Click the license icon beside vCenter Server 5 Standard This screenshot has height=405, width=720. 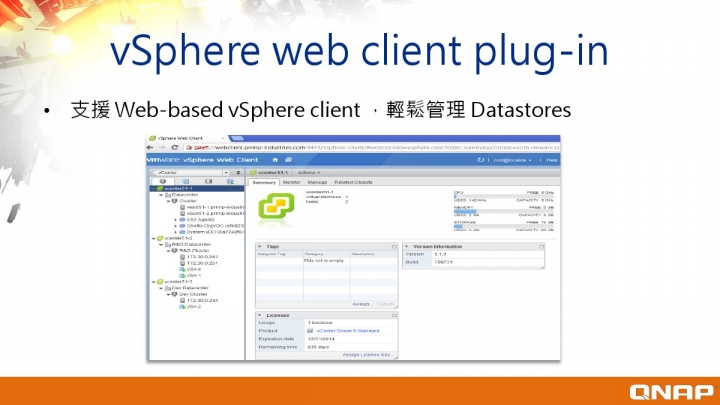coord(310,331)
